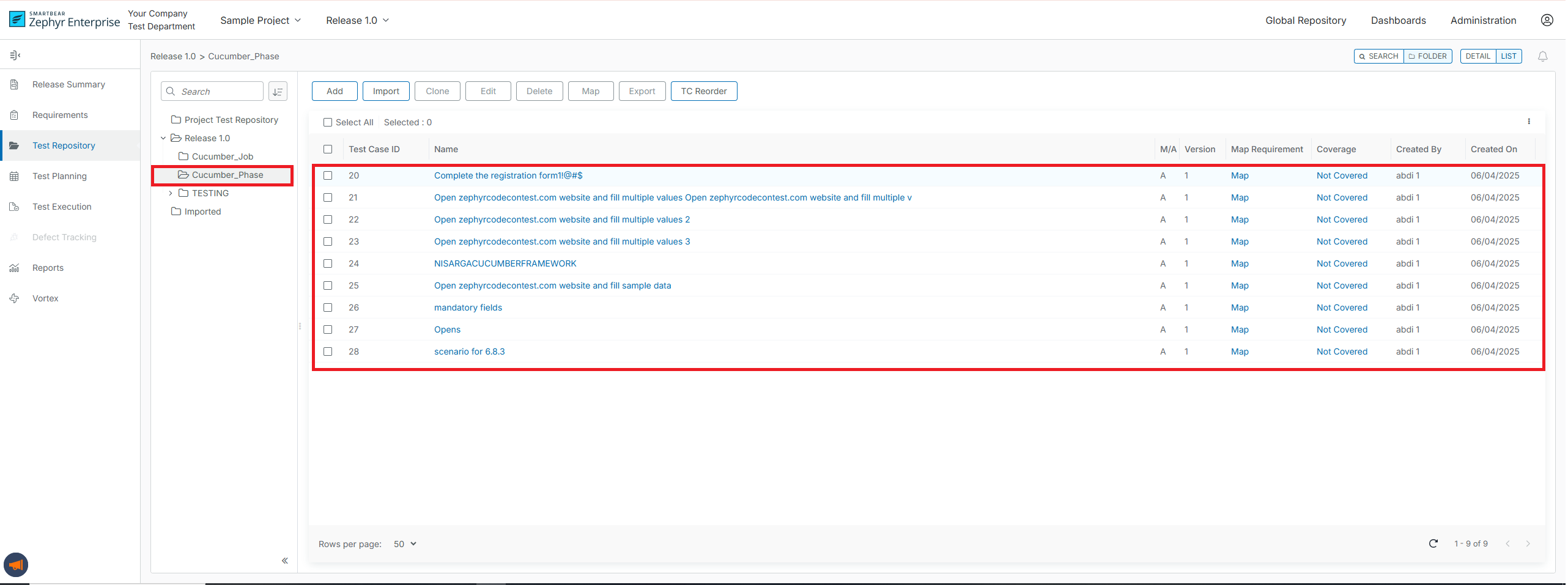Click the TC Reorder button
This screenshot has width=1568, height=585.
tap(703, 91)
